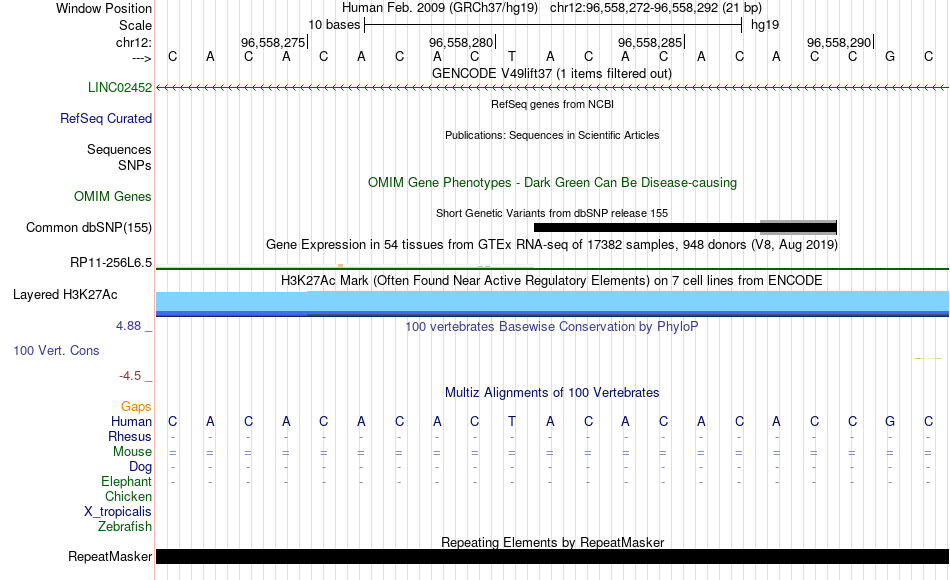Viewport: 950px width, 580px height.
Task: Click the OMIM Gene Phenotypes track title
Action: 552,182
